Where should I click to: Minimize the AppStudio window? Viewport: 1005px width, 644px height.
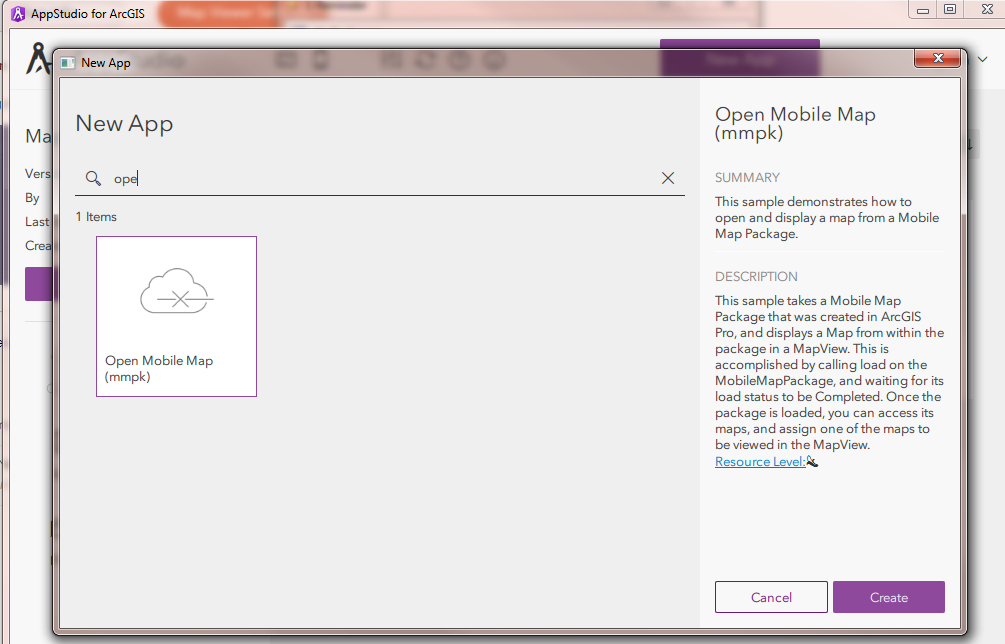(x=923, y=10)
